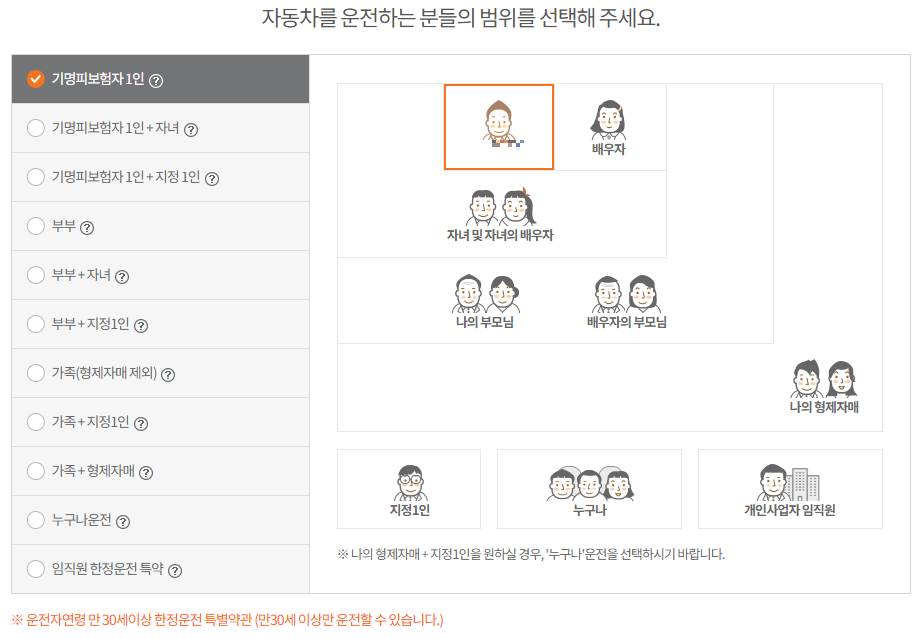Image resolution: width=919 pixels, height=639 pixels.
Task: Click the 나의 형제자매 illustration
Action: point(824,379)
